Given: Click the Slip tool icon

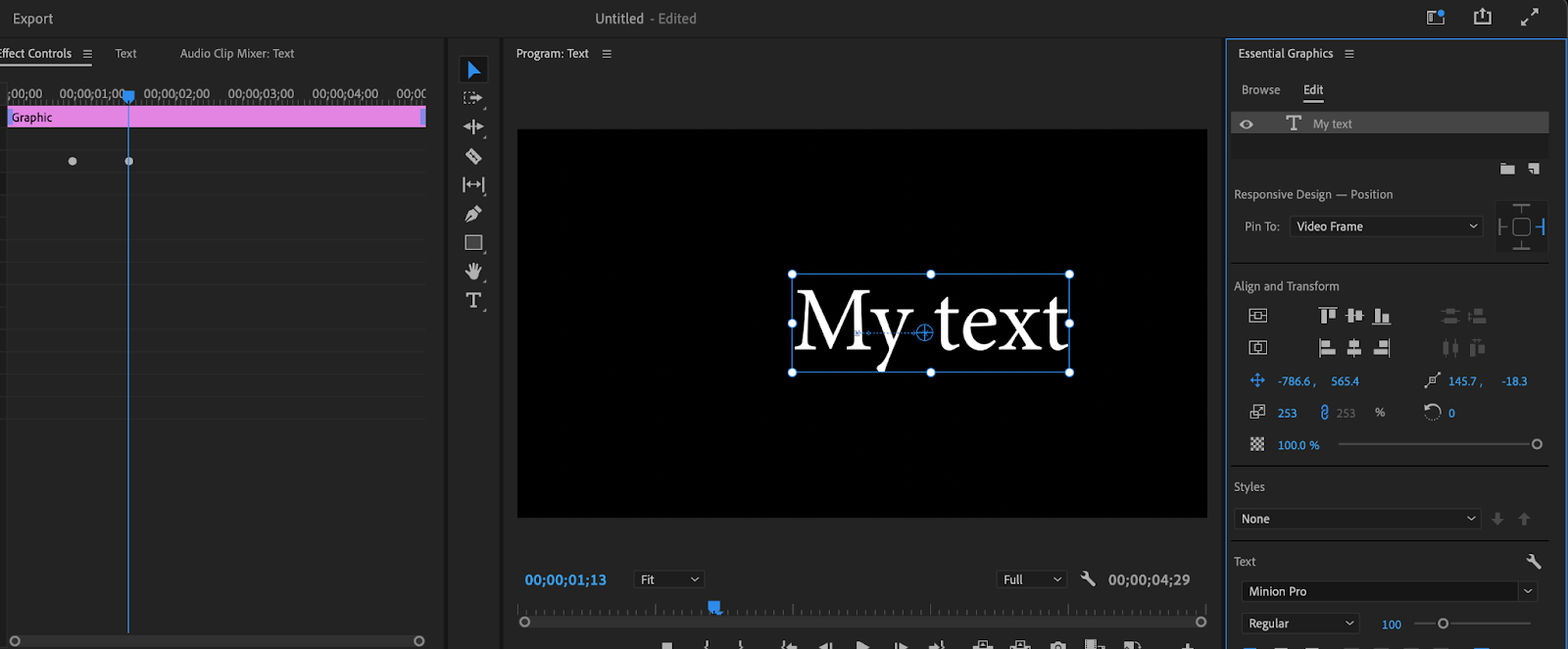Looking at the screenshot, I should click(x=473, y=184).
